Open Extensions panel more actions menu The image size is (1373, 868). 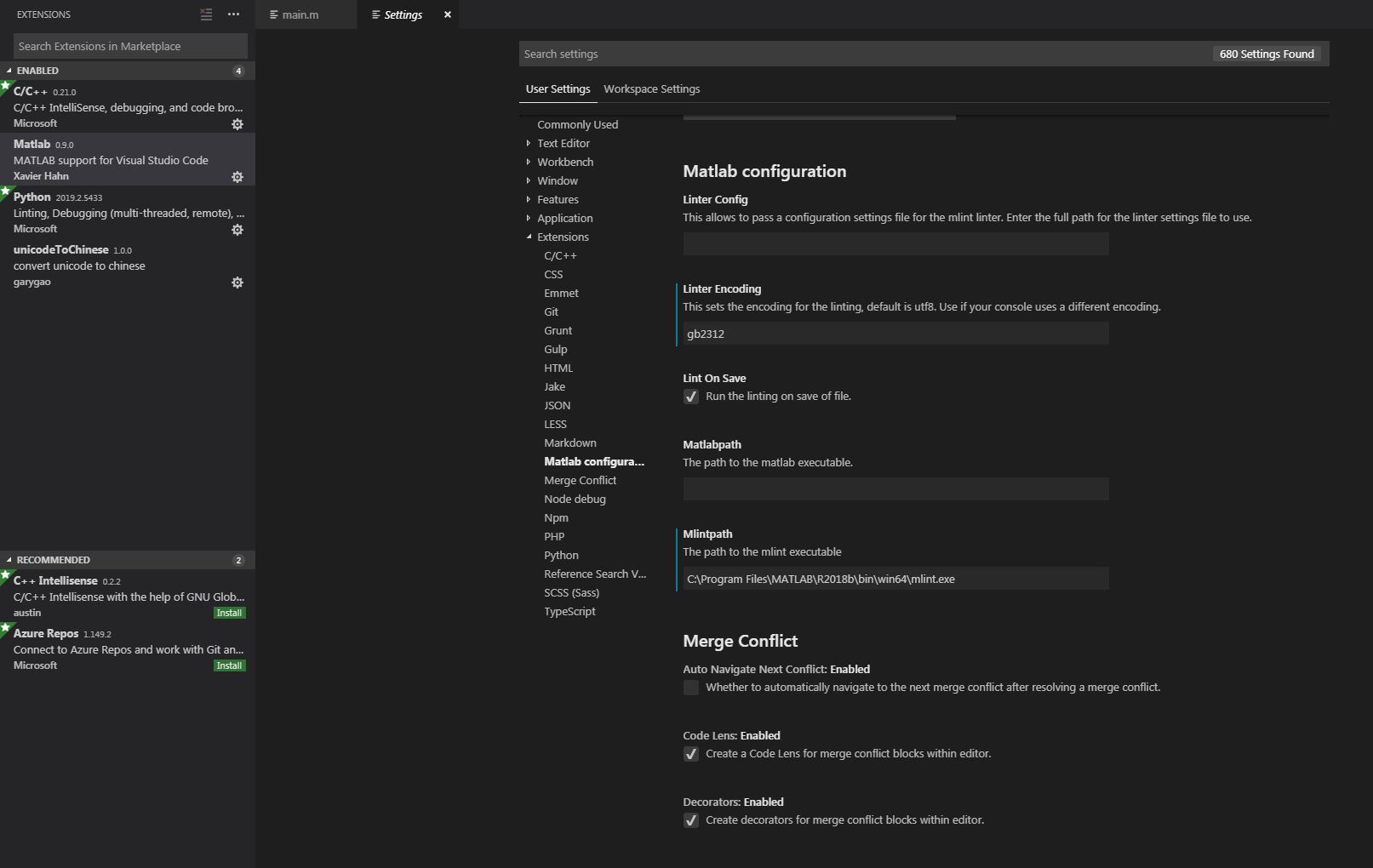pyautogui.click(x=233, y=14)
